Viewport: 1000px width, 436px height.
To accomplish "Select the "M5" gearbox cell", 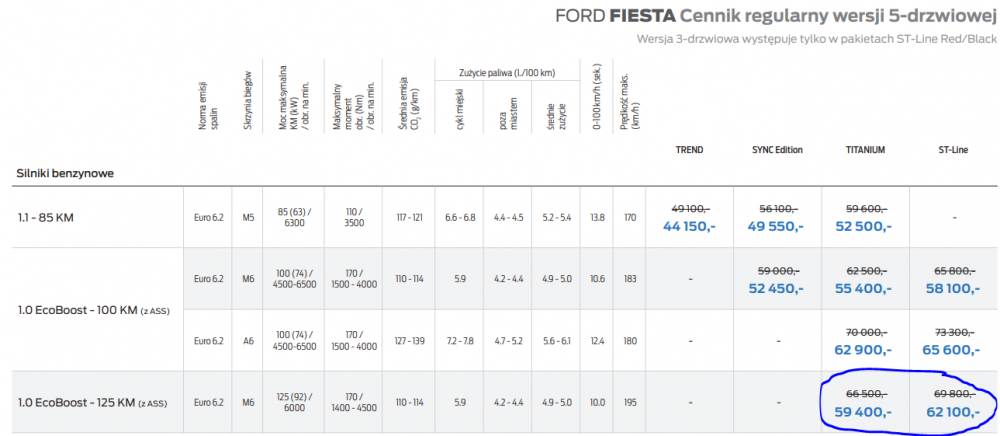I will point(248,217).
